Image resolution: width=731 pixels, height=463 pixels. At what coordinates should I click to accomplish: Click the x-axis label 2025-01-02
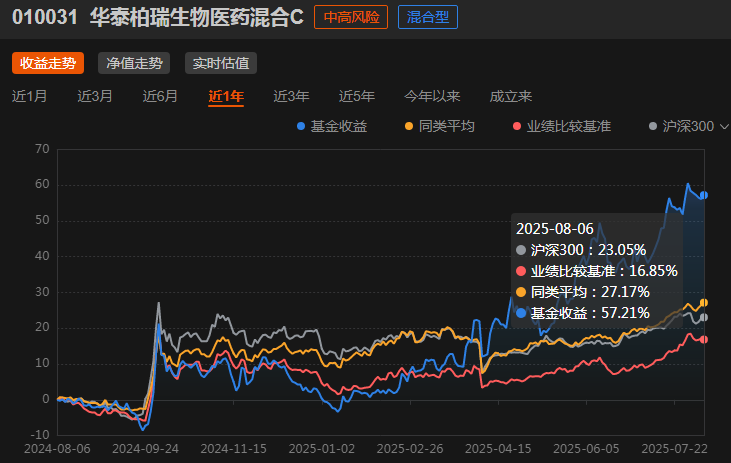(x=322, y=449)
